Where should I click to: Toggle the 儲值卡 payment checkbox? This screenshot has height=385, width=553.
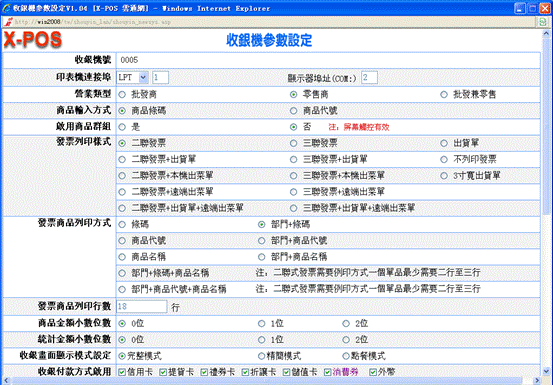(x=286, y=372)
